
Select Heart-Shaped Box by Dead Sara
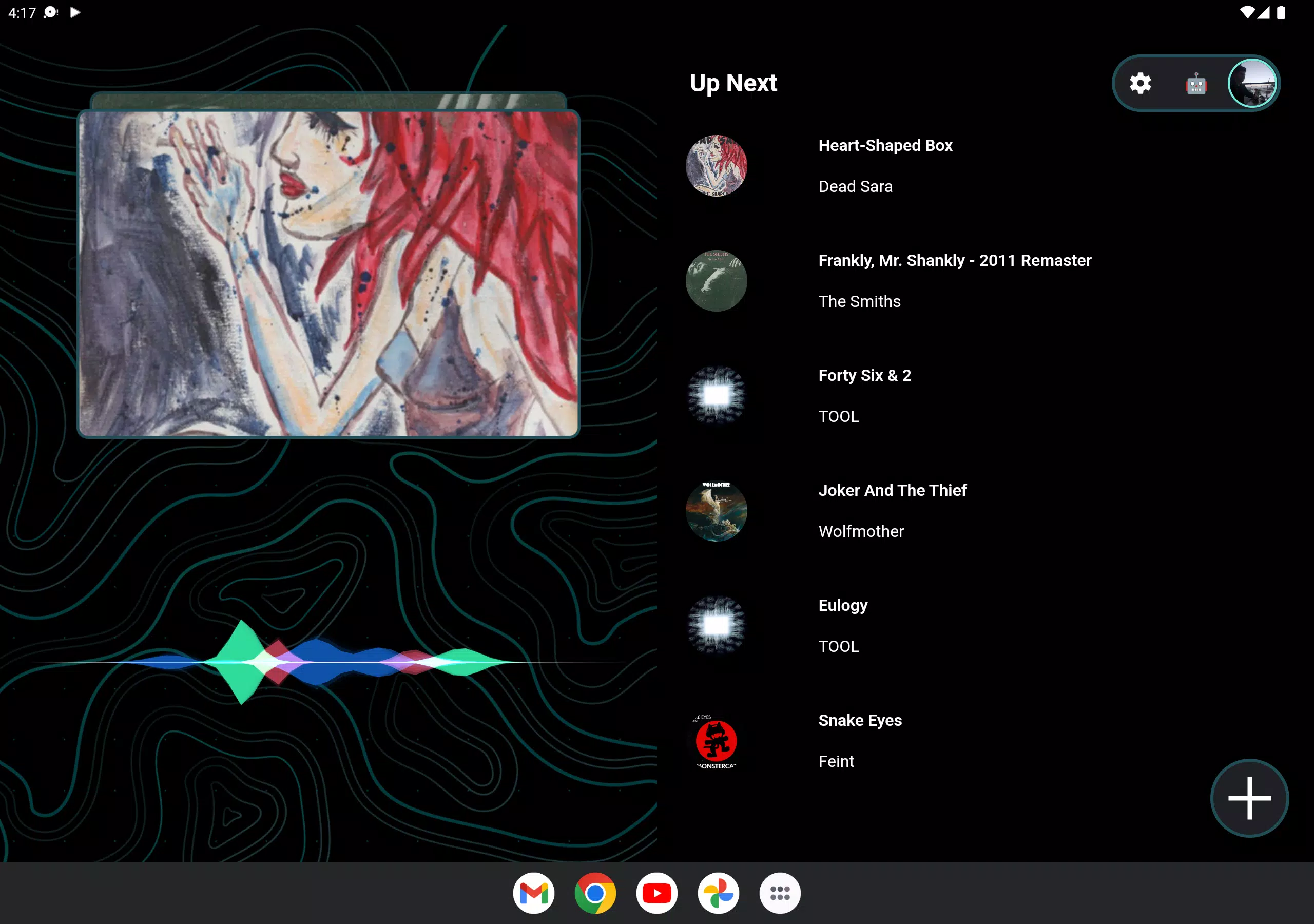coord(984,166)
